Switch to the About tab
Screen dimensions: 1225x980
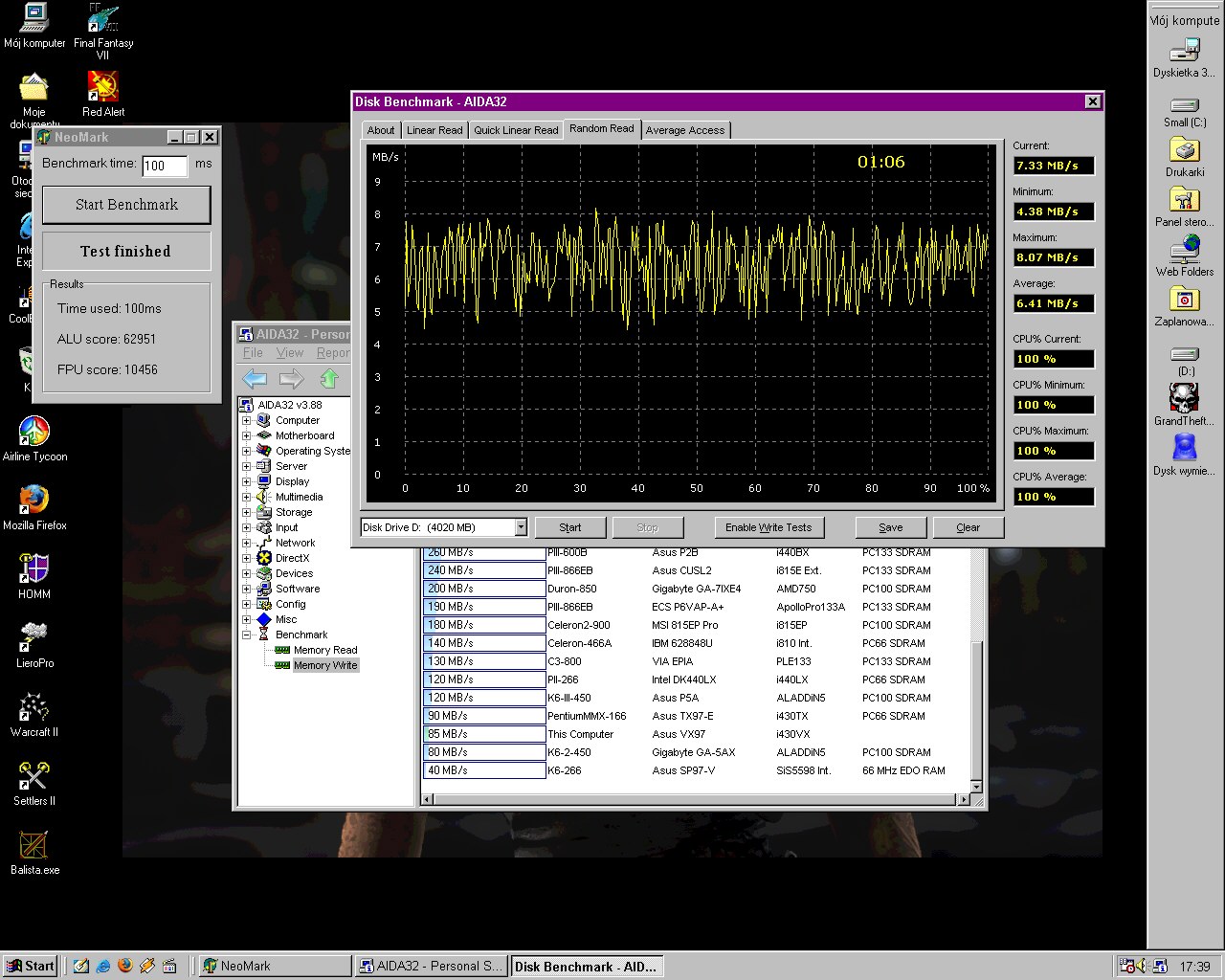click(x=380, y=130)
